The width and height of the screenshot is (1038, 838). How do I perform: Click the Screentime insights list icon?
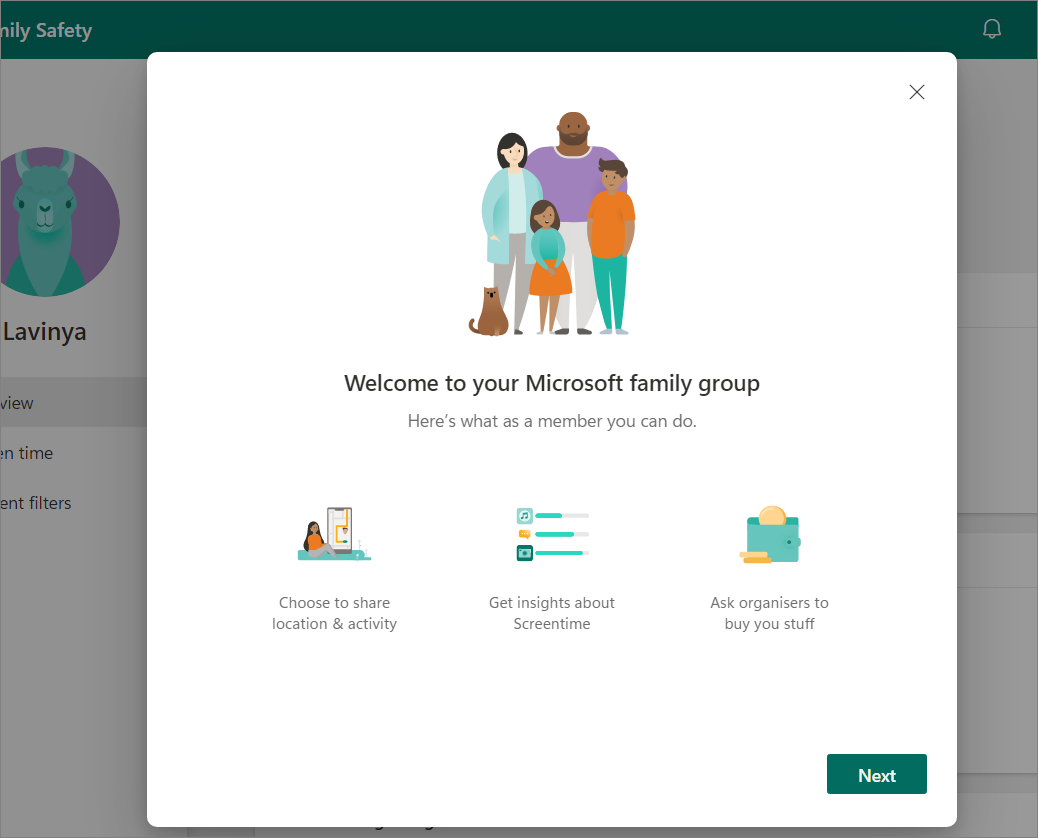tap(552, 534)
